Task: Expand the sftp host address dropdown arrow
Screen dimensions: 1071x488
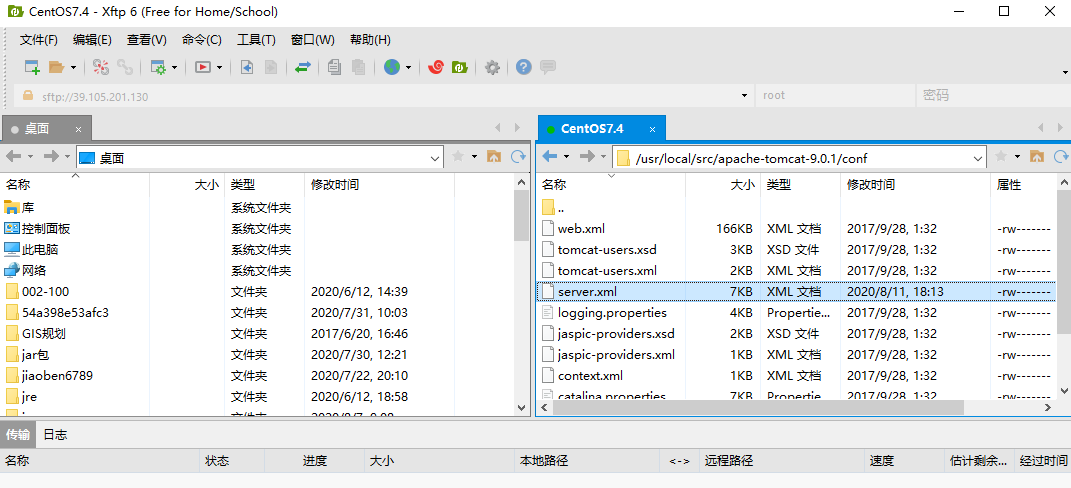Action: tap(745, 96)
